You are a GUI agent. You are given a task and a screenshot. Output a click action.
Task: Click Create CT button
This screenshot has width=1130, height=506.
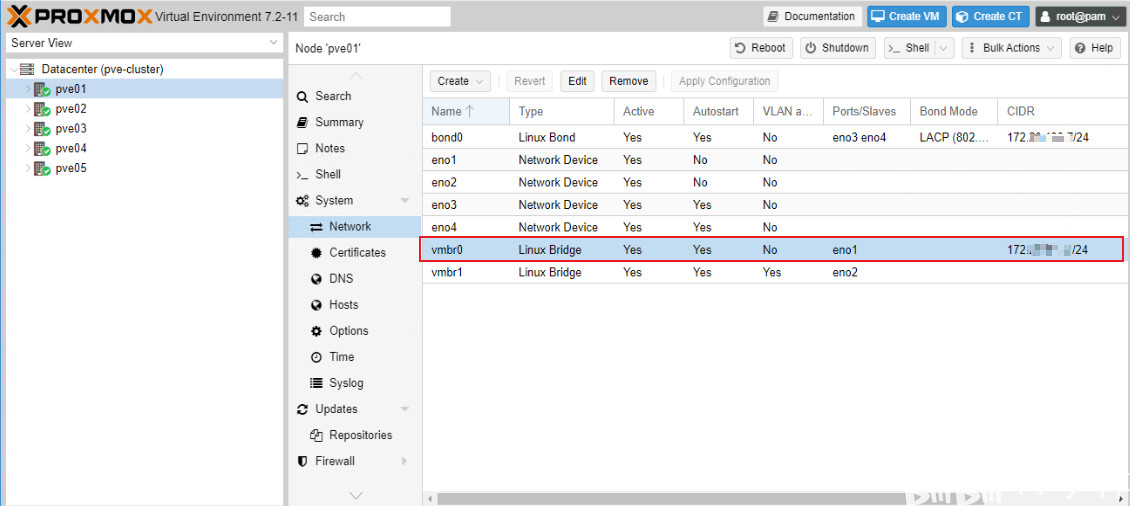coord(990,16)
